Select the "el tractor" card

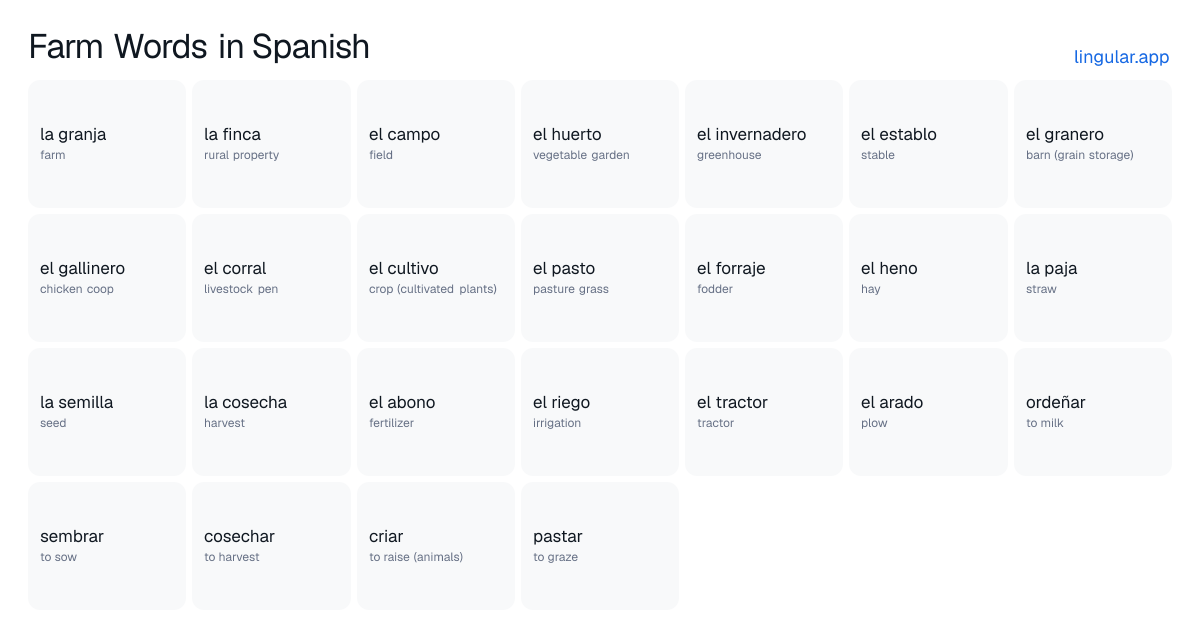[764, 412]
